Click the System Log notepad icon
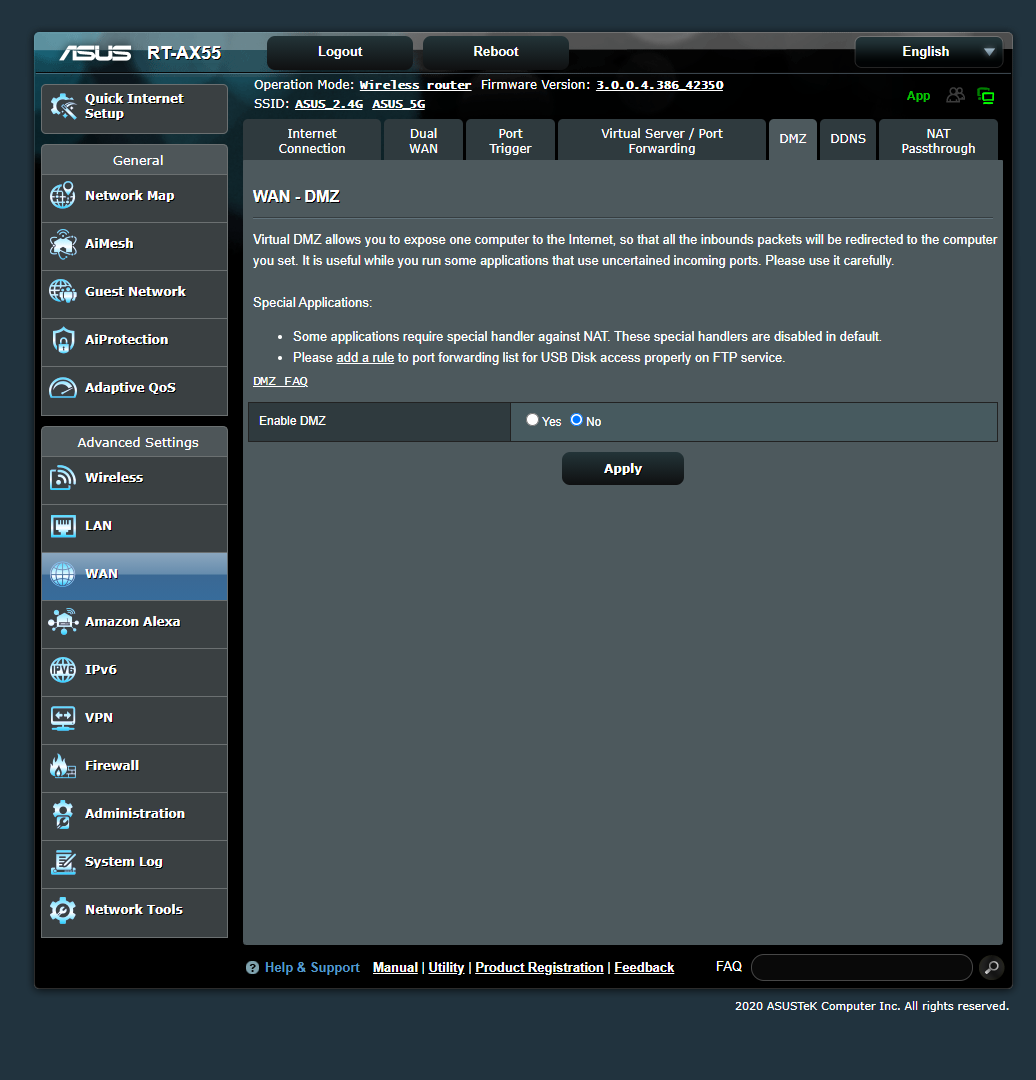The image size is (1036, 1080). 63,862
